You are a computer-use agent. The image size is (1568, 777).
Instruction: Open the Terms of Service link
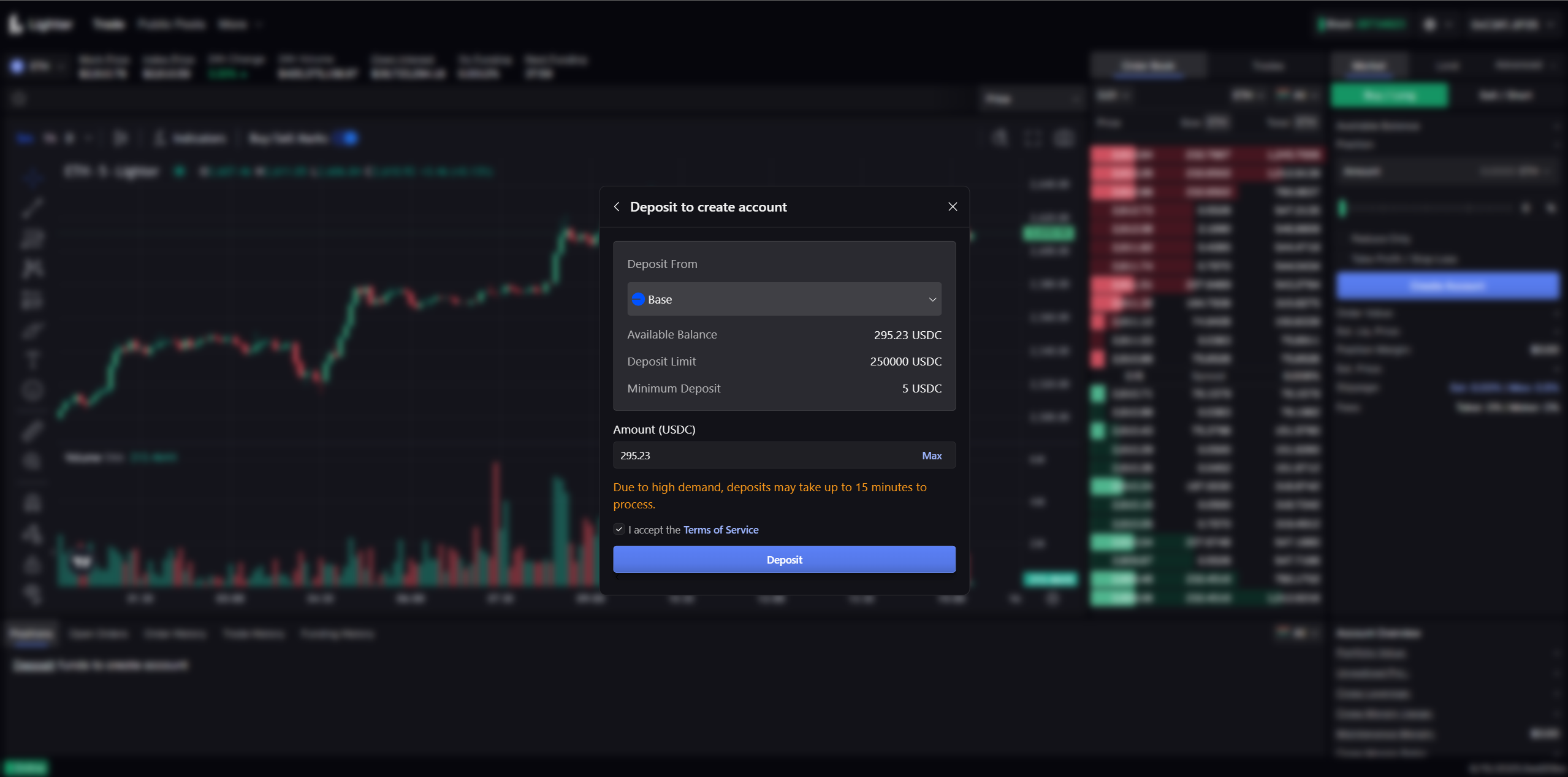tap(721, 530)
